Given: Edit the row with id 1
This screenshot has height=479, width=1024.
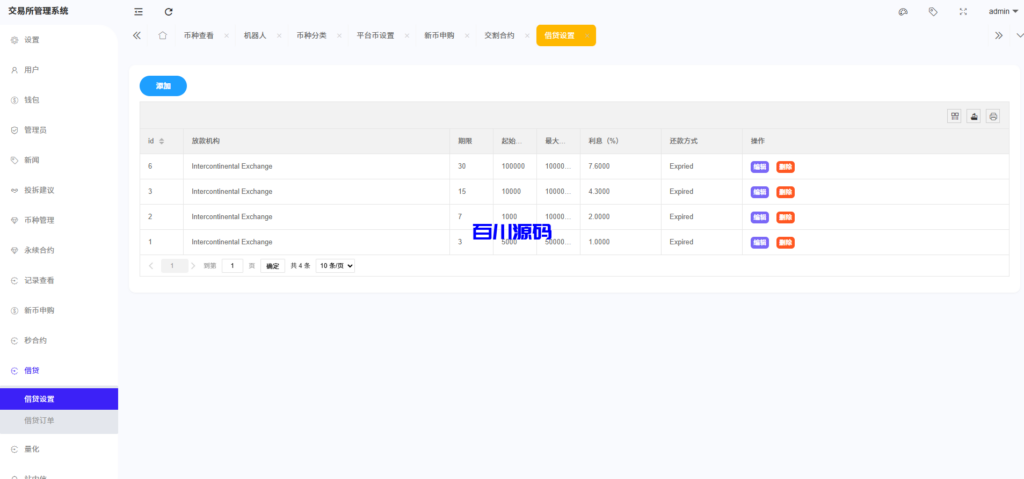Looking at the screenshot, I should (760, 242).
